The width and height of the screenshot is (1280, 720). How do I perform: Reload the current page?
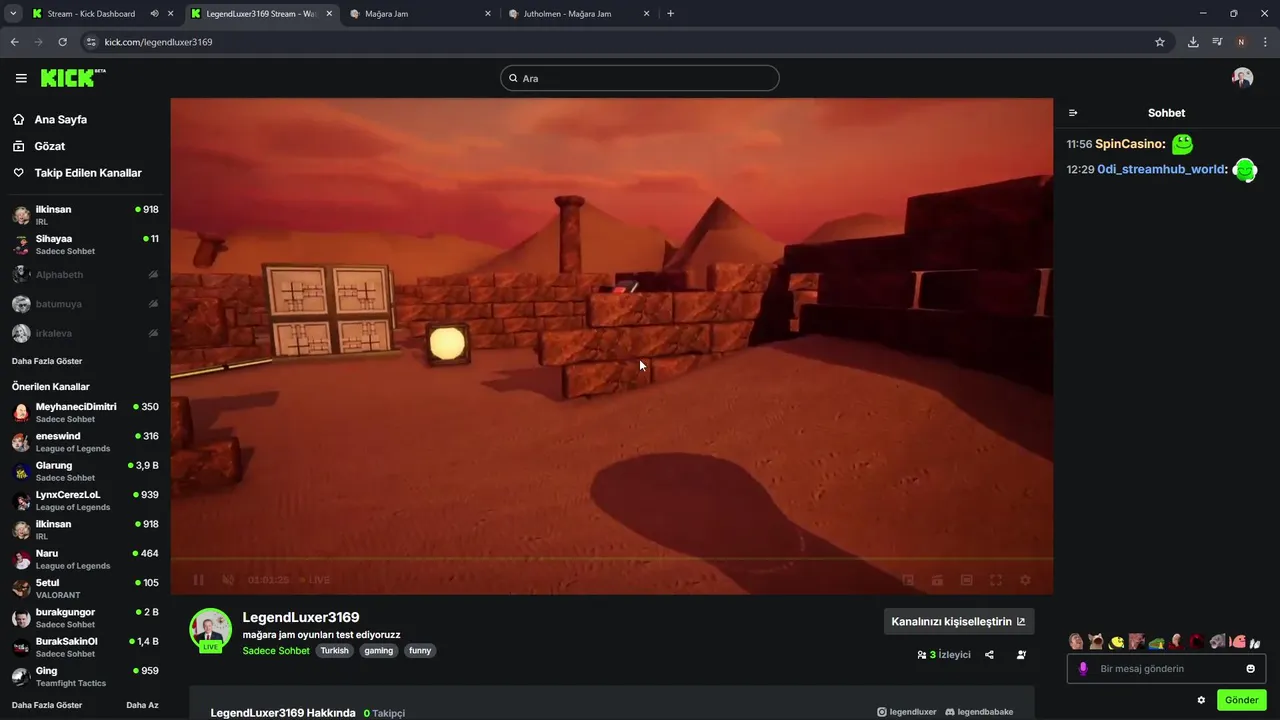[x=62, y=42]
